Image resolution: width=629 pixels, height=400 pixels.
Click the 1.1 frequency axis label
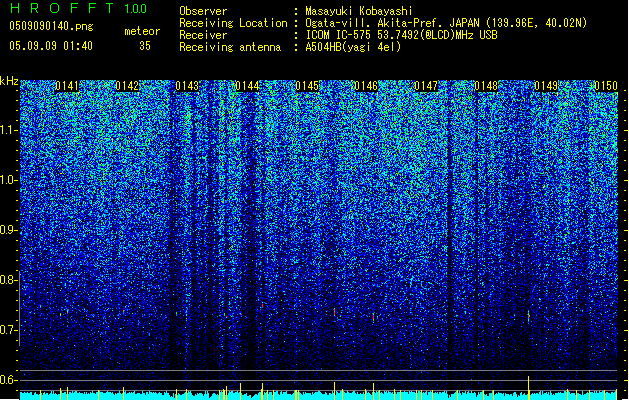(x=9, y=130)
